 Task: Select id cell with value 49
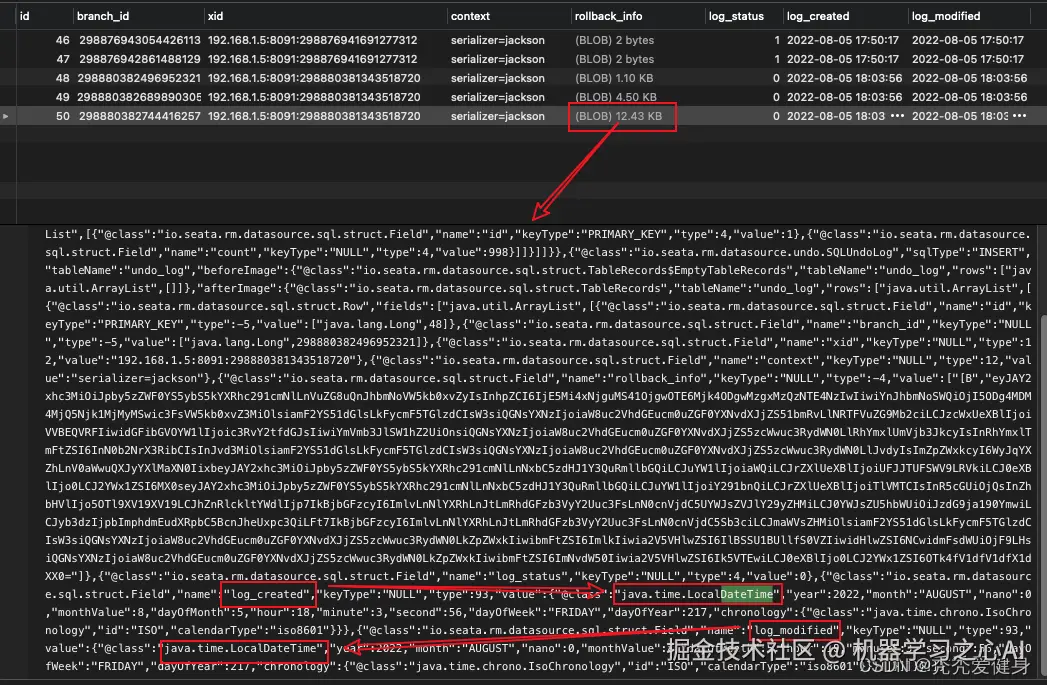tap(63, 97)
